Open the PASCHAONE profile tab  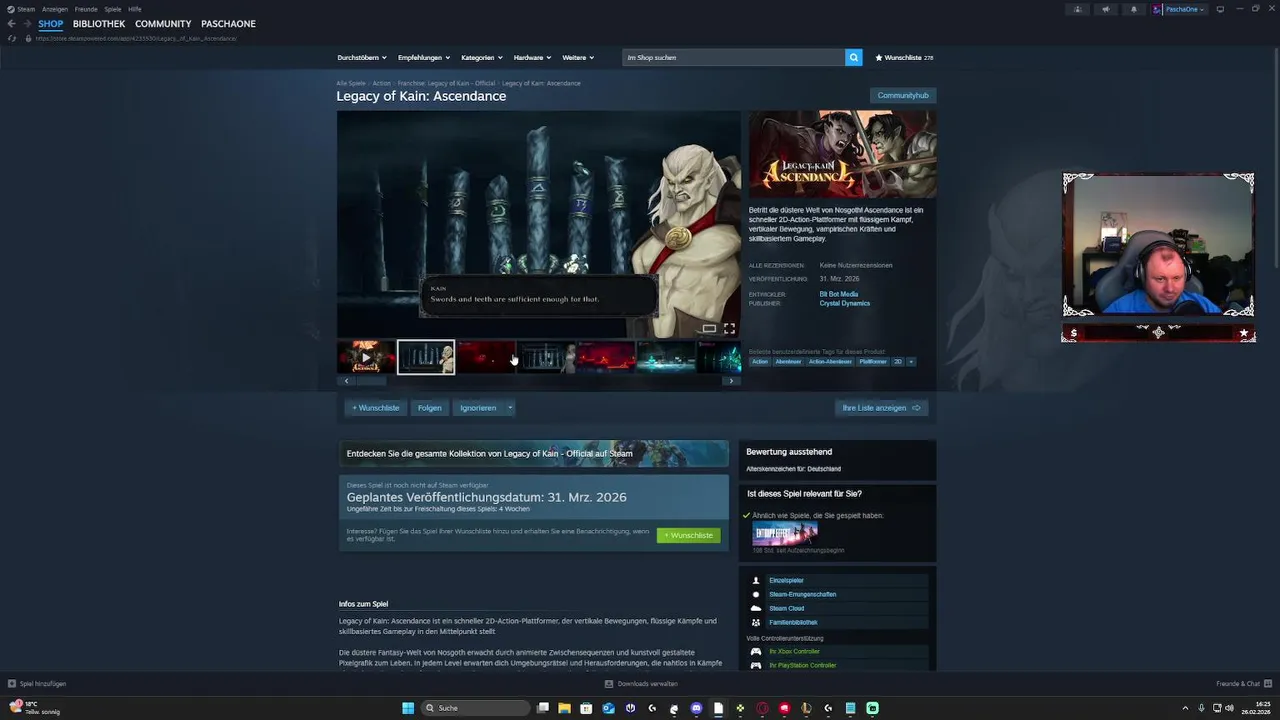228,24
